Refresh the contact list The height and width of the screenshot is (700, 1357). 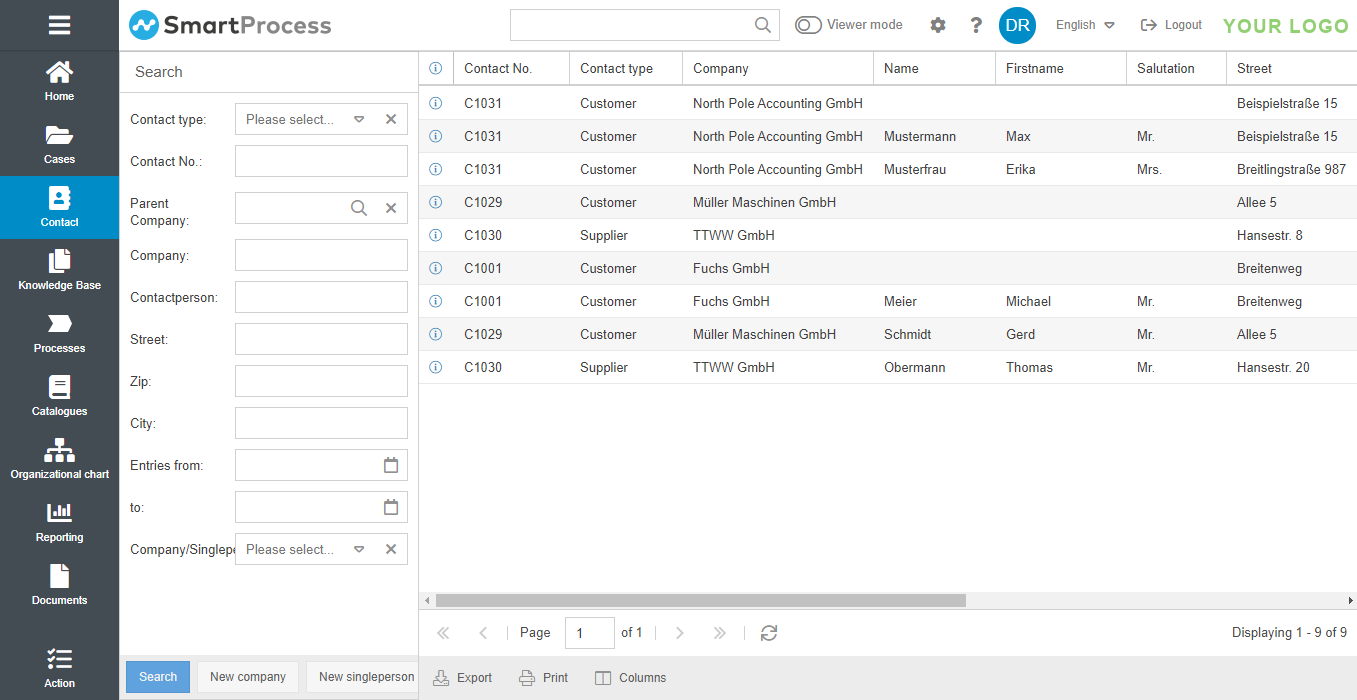769,633
